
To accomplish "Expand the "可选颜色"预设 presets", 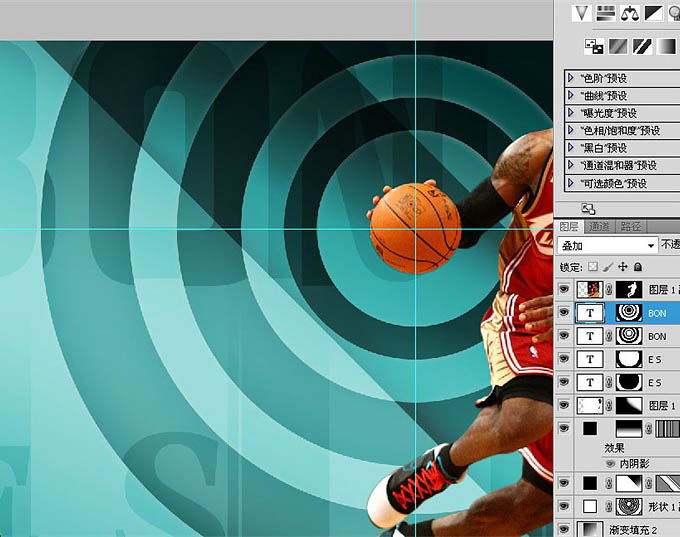I will [571, 183].
